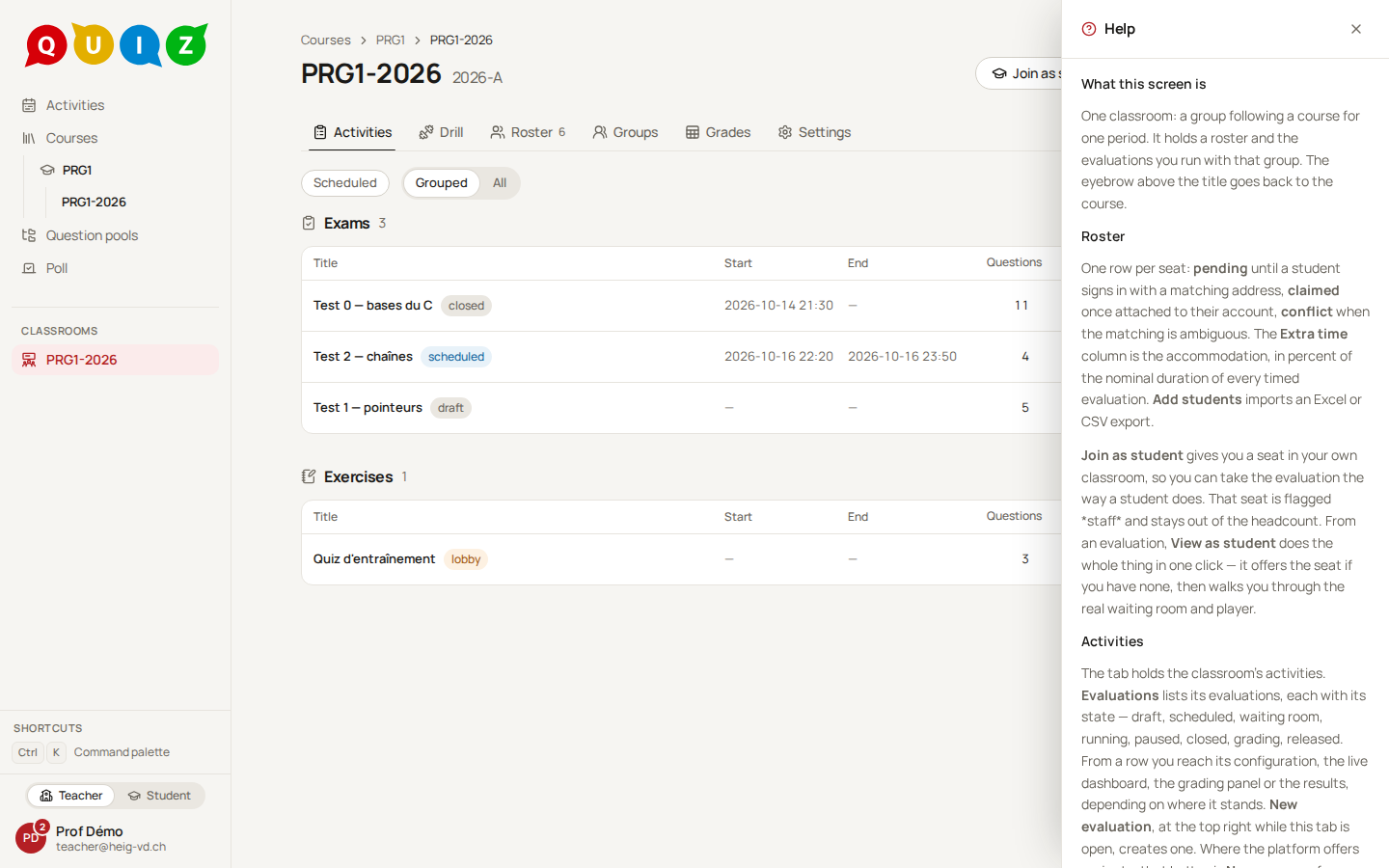Toggle the Scheduled filter chip
The height and width of the screenshot is (868, 1389).
click(345, 183)
